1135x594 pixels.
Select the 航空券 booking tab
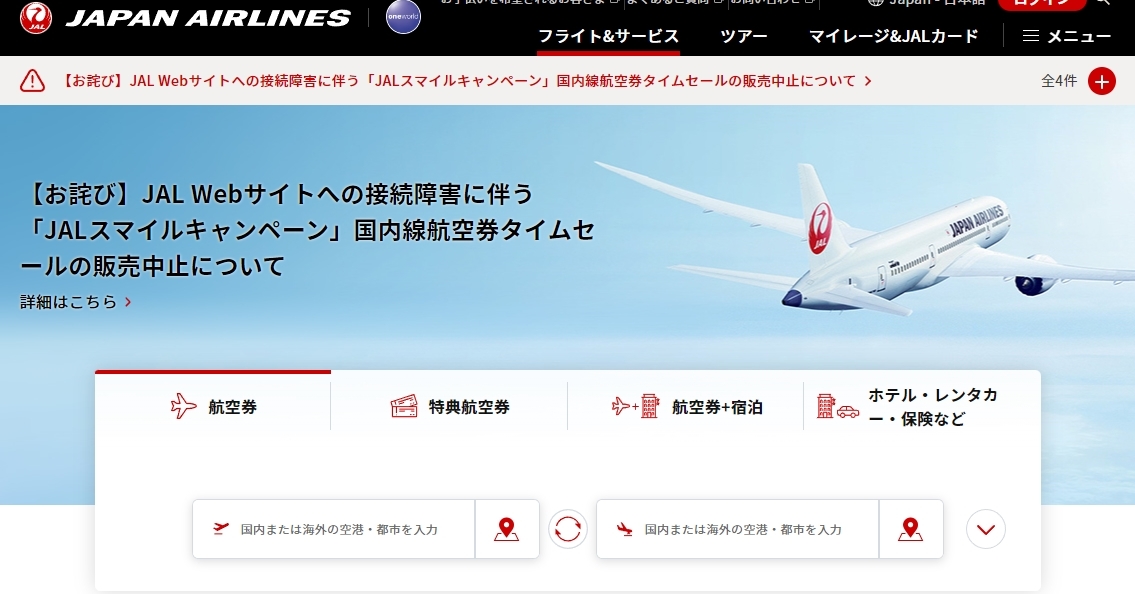(213, 406)
